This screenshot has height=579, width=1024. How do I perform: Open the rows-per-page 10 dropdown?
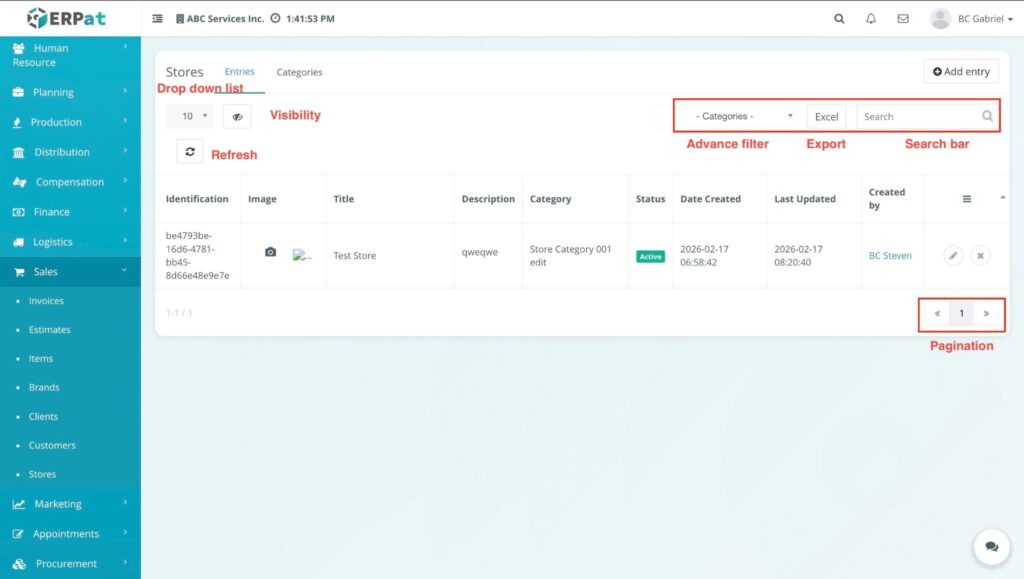tap(189, 116)
